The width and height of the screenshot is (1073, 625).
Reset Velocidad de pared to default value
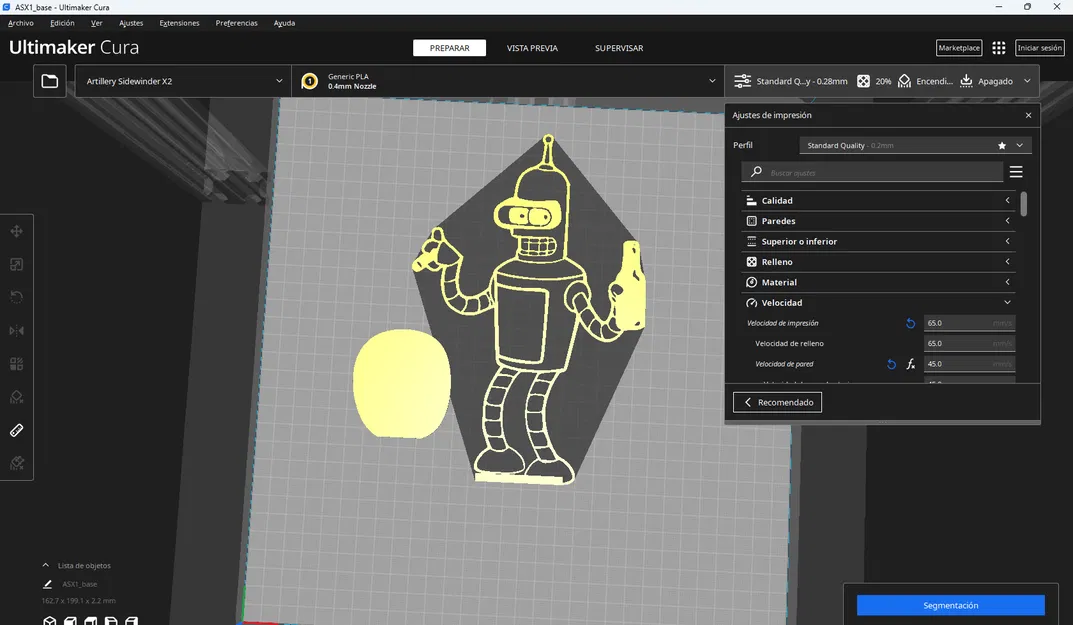coord(891,364)
